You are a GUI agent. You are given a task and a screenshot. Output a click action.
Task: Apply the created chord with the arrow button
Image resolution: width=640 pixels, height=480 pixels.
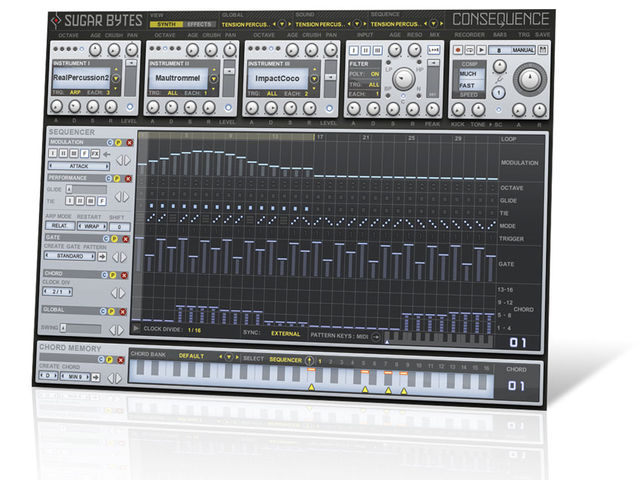[96, 377]
